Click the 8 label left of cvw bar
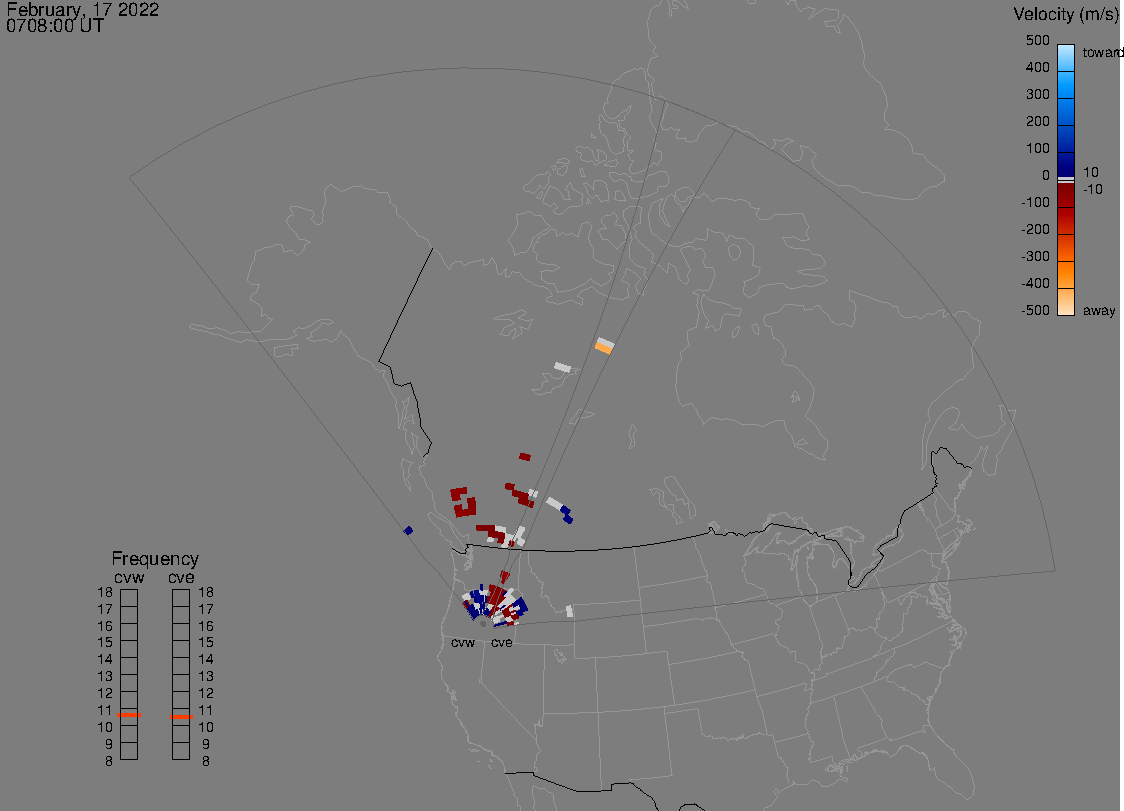 click(x=109, y=762)
